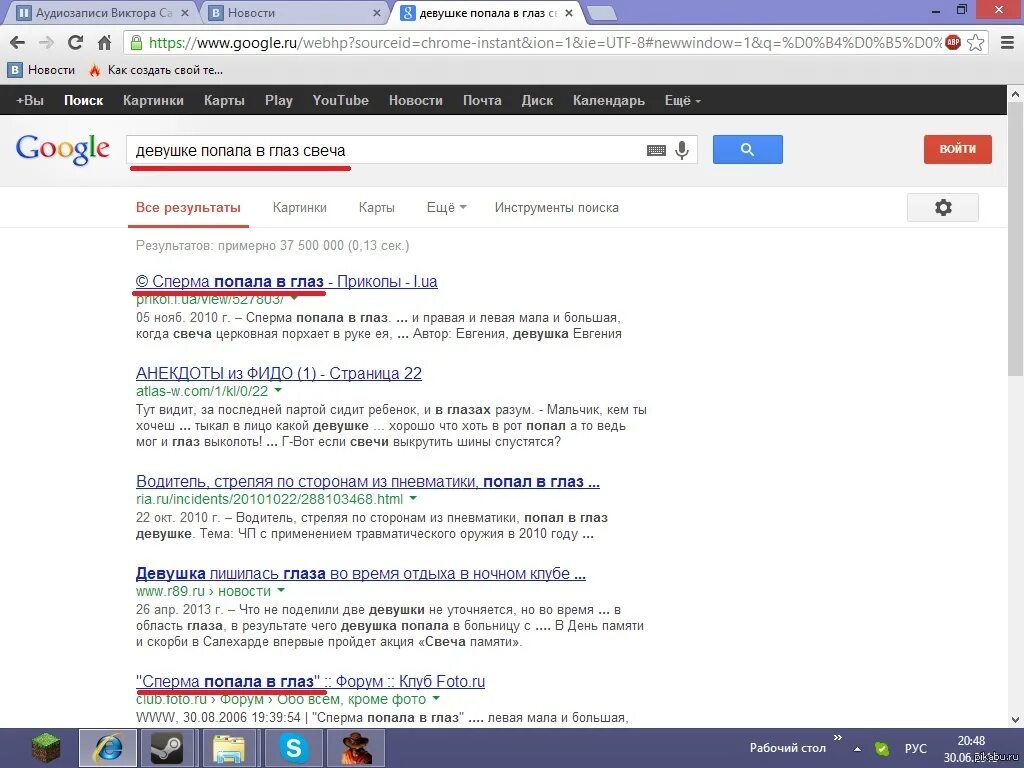This screenshot has height=768, width=1024.
Task: Expand the arrow next to club.foto.ru URL
Action: pyautogui.click(x=436, y=699)
